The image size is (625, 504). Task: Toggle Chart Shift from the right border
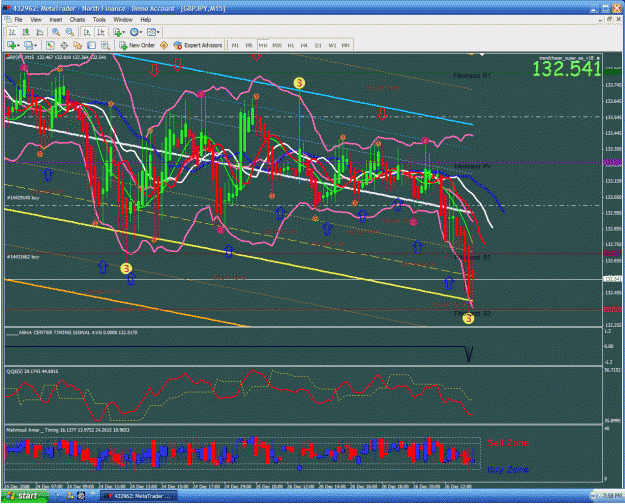(x=100, y=32)
